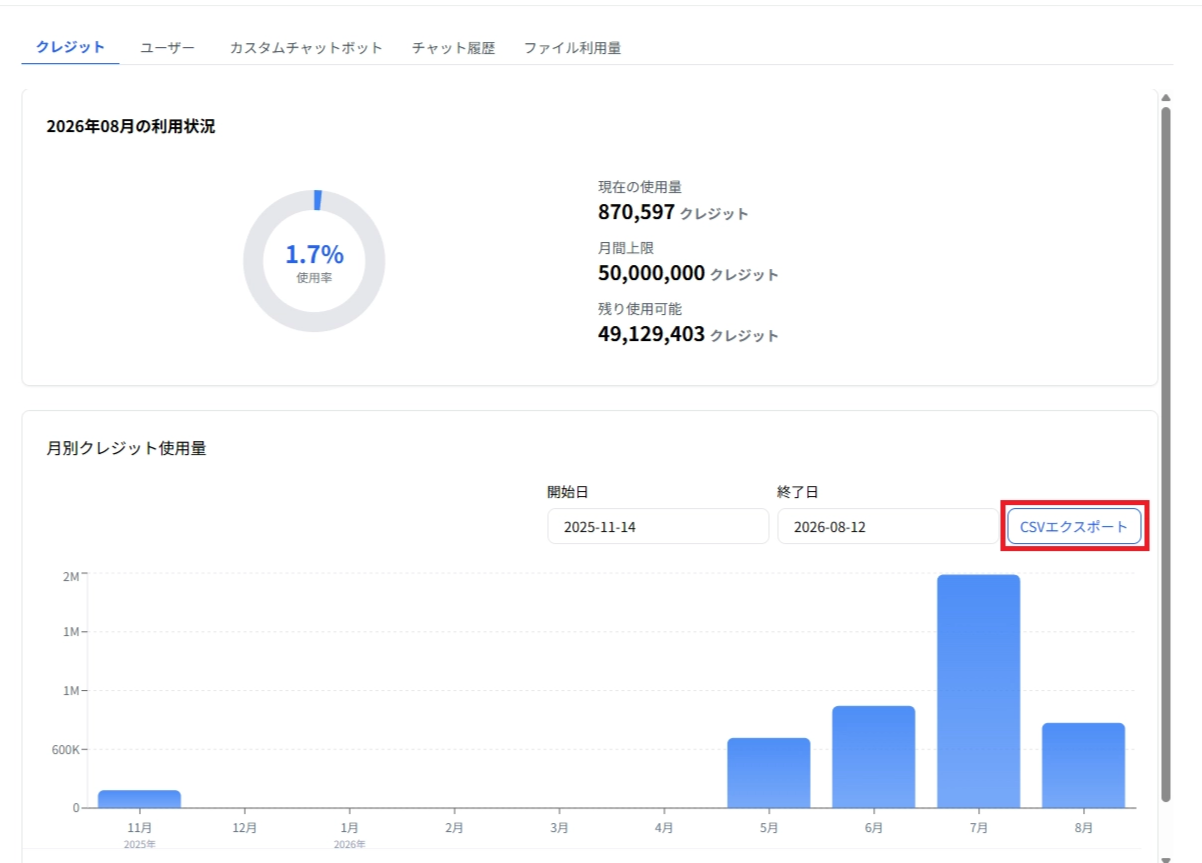
Task: Click the 12月 axis label
Action: coord(244,828)
